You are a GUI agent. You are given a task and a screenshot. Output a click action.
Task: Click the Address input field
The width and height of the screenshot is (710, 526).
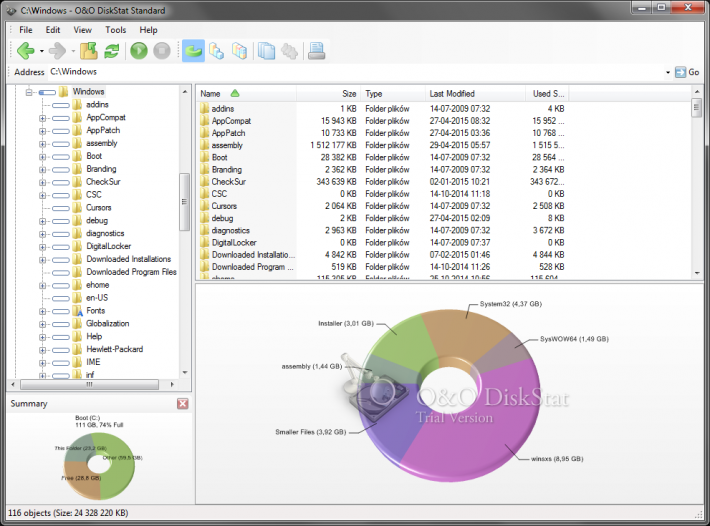pyautogui.click(x=355, y=72)
